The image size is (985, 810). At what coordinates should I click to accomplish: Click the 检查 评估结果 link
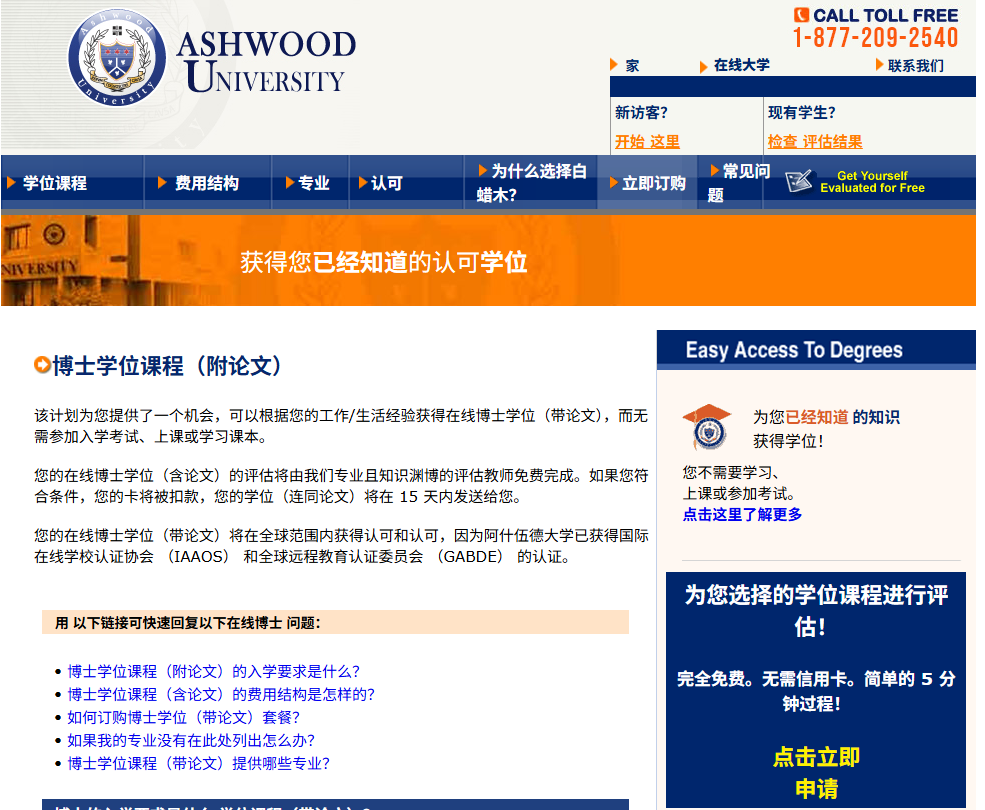point(814,142)
